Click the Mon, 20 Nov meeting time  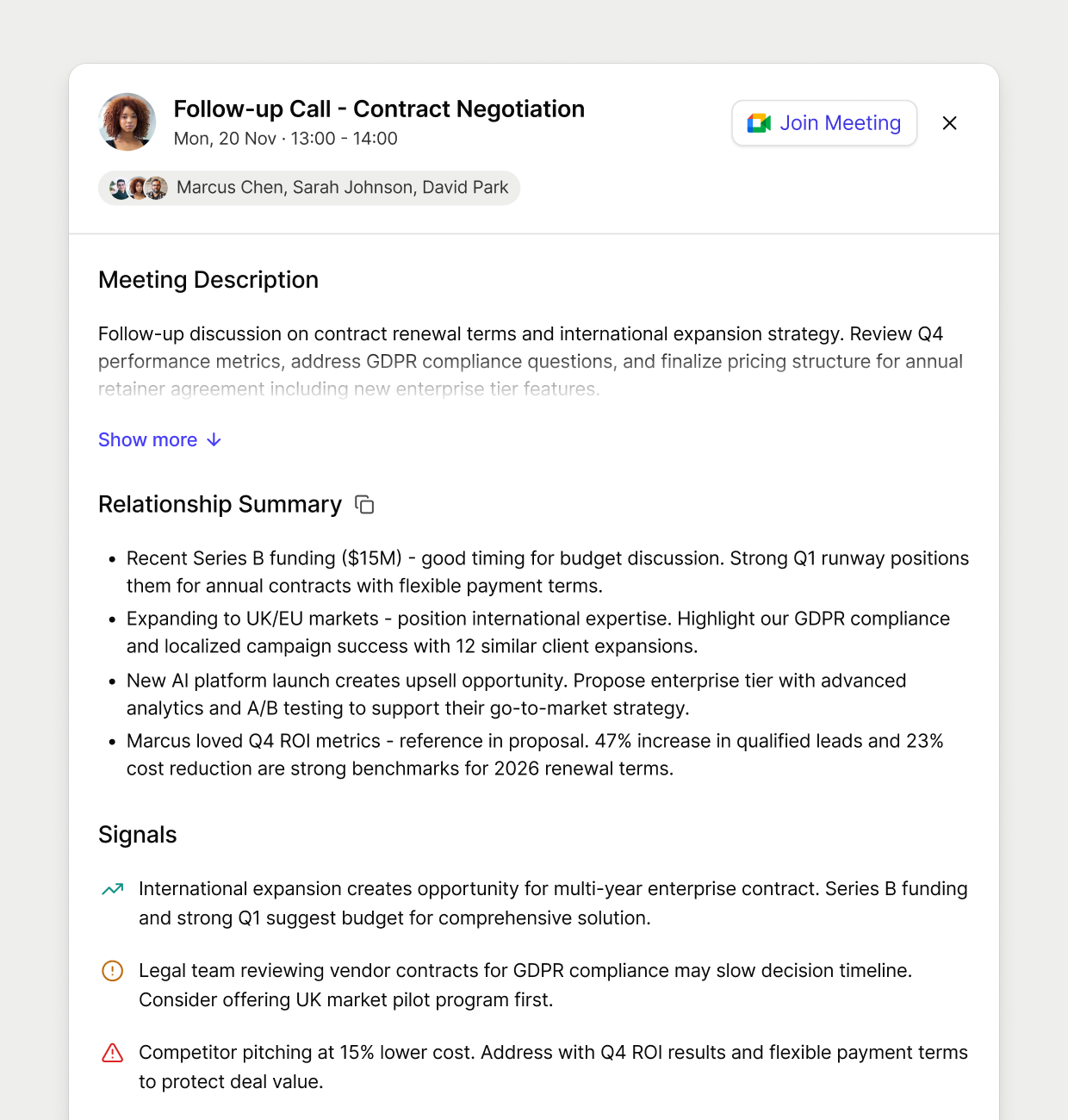coord(286,139)
